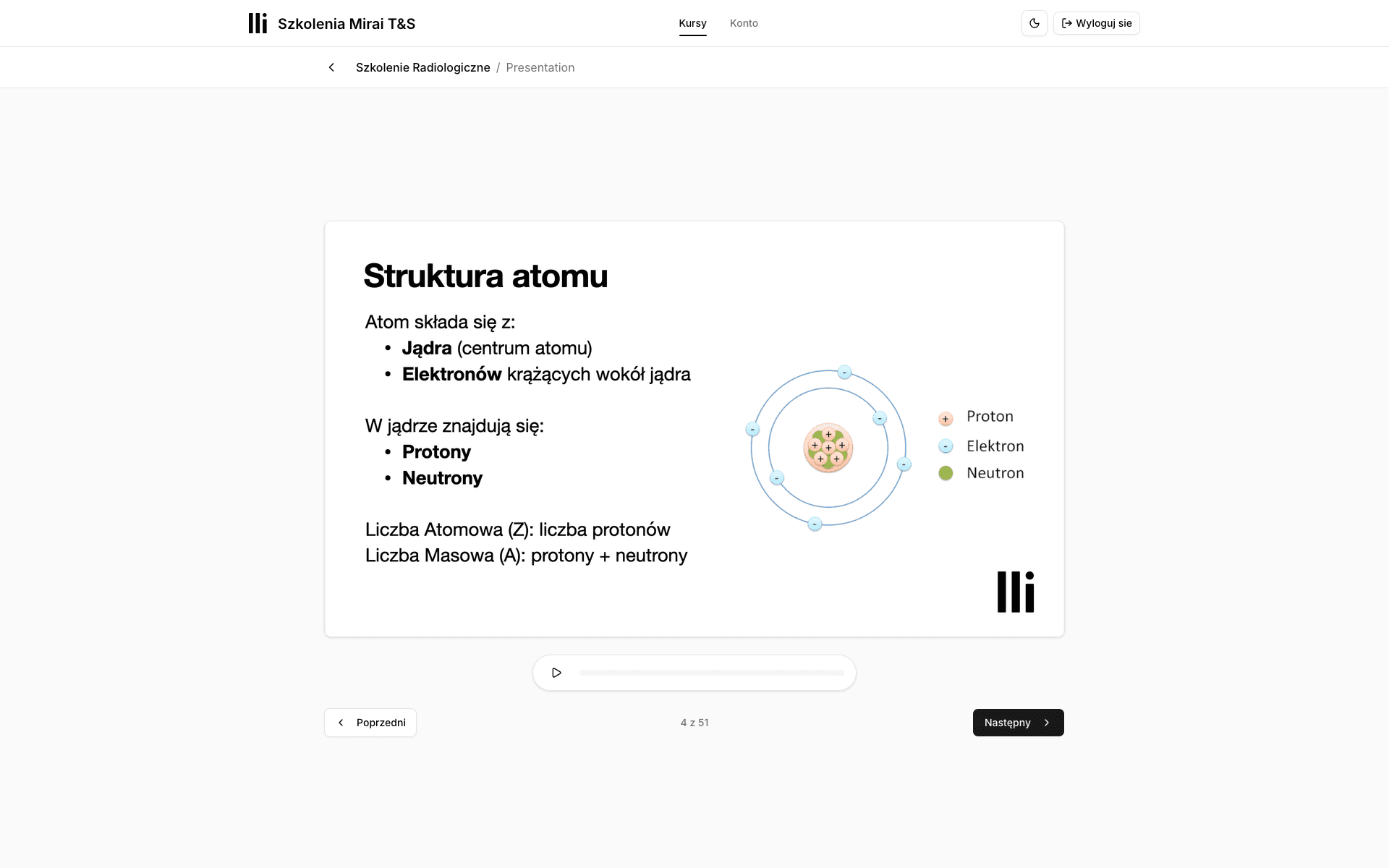Click the Proton legend label
This screenshot has height=868, width=1389.
[x=990, y=417]
